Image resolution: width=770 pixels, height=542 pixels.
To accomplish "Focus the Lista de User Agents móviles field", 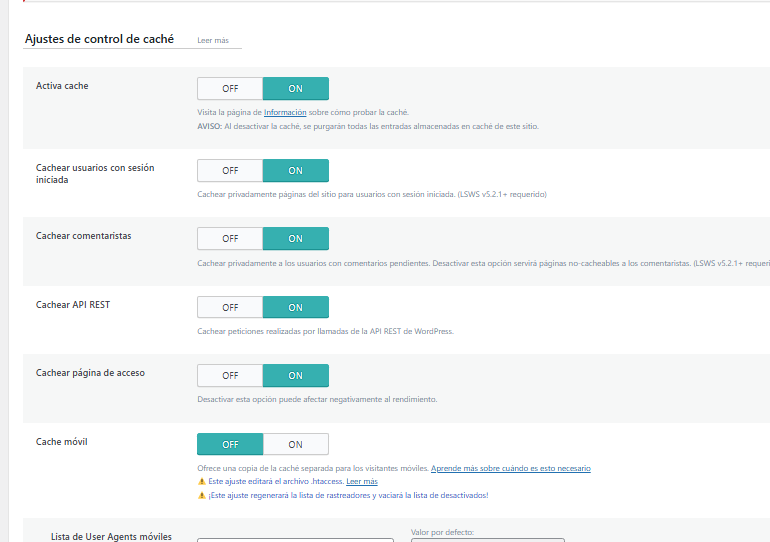I will click(296, 540).
